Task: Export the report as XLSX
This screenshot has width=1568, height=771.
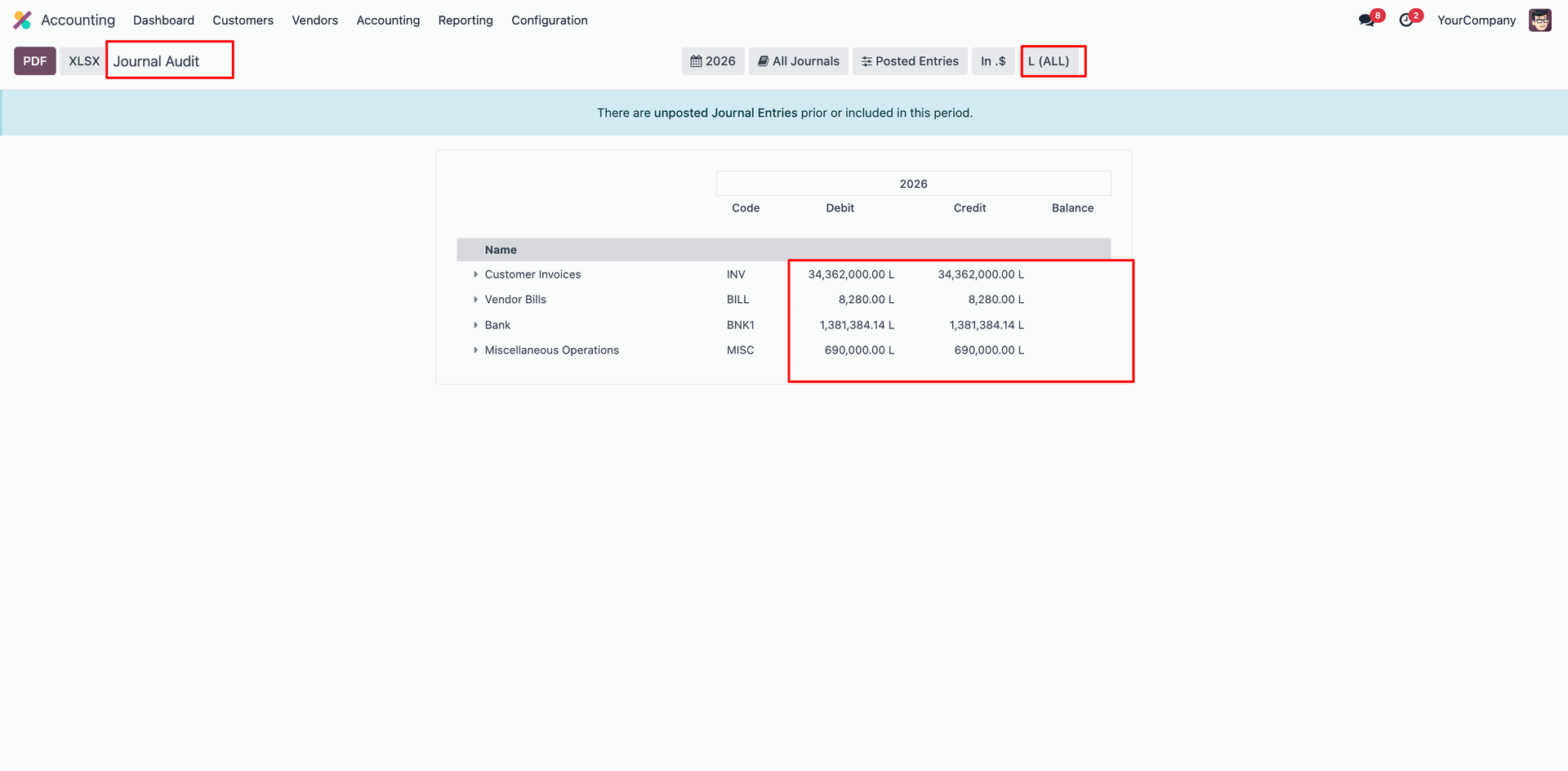Action: click(83, 61)
